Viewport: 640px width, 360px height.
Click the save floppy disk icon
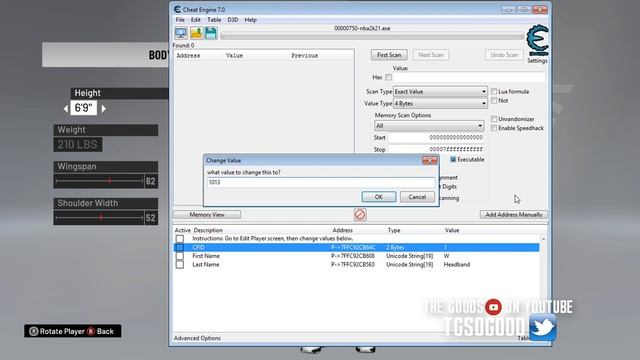(x=211, y=33)
